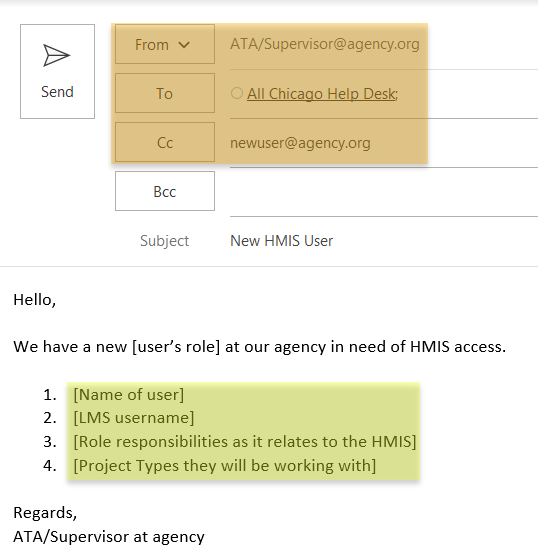Click the presence circle beside All Chicago Help Desk
The width and height of the screenshot is (538, 555).
point(237,93)
